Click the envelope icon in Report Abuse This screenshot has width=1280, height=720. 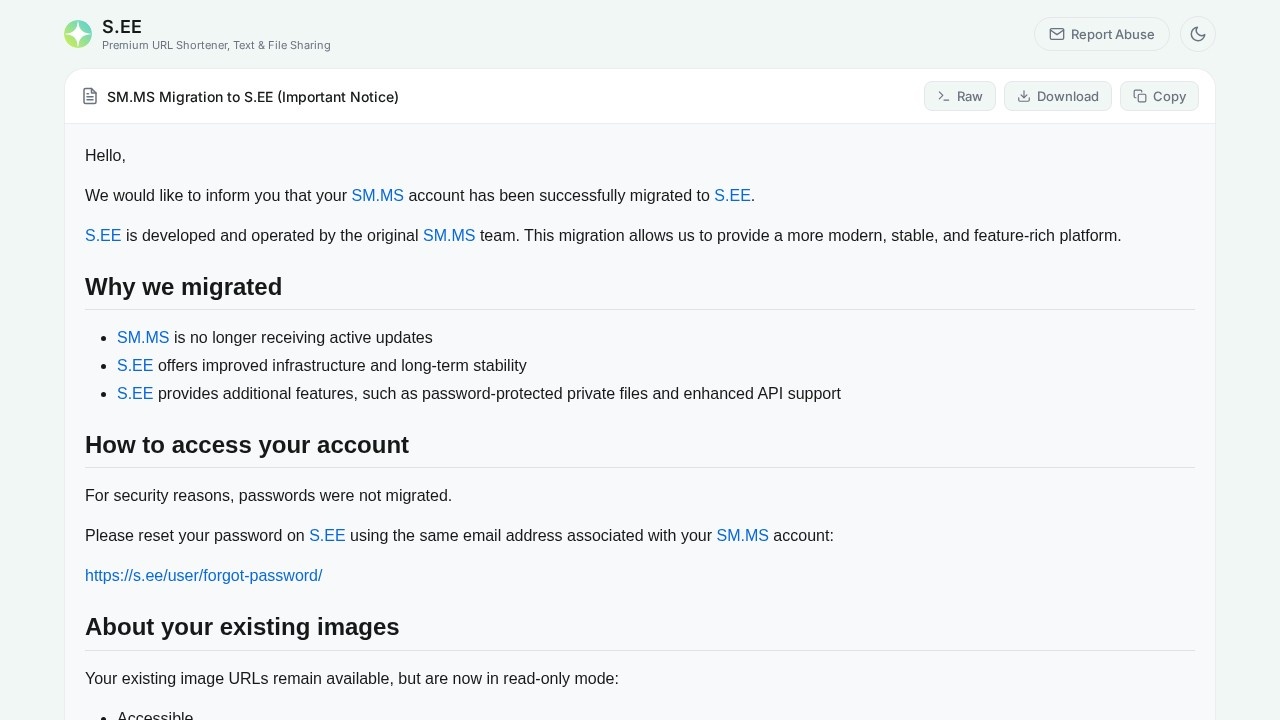click(1057, 34)
